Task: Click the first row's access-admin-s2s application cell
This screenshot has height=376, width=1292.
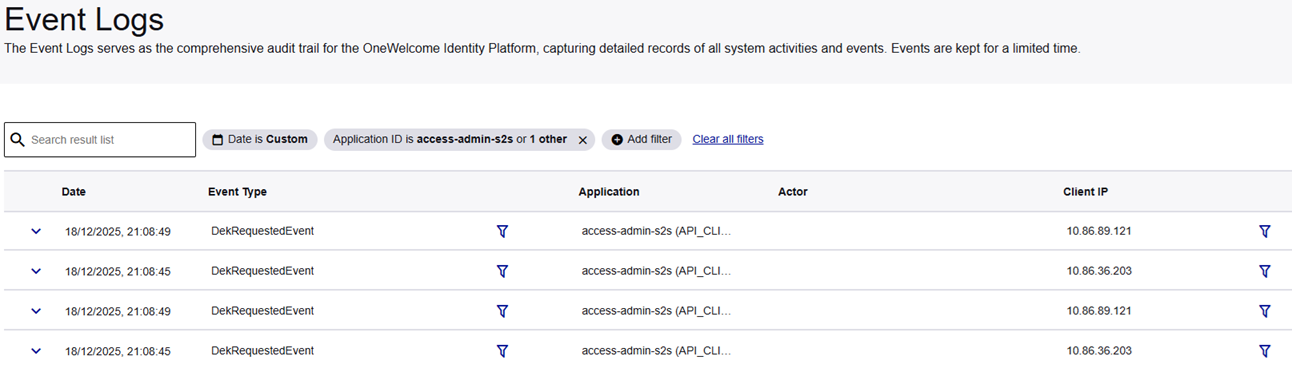Action: [657, 231]
